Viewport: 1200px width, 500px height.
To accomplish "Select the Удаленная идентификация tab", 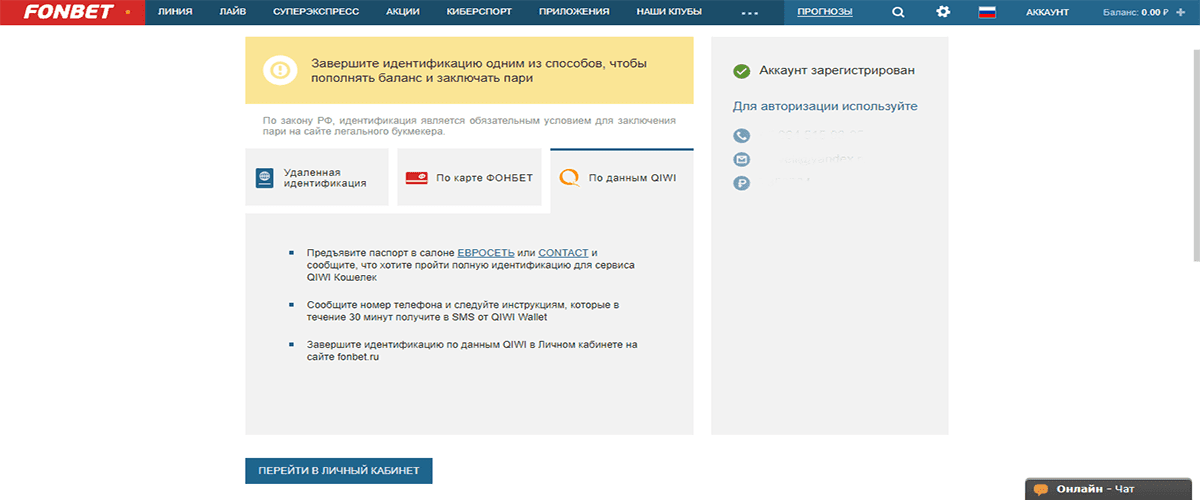I will pyautogui.click(x=317, y=178).
